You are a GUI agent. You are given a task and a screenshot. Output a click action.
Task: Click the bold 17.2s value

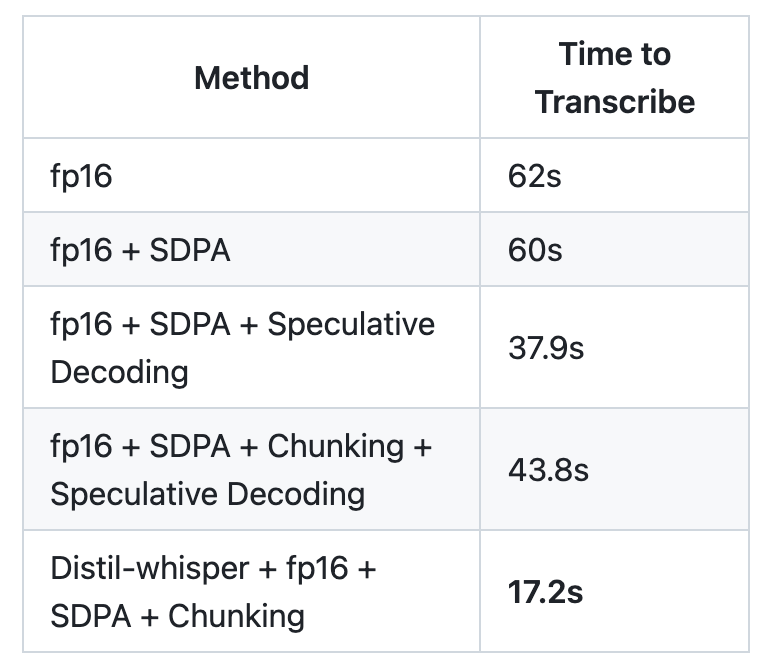tap(545, 592)
